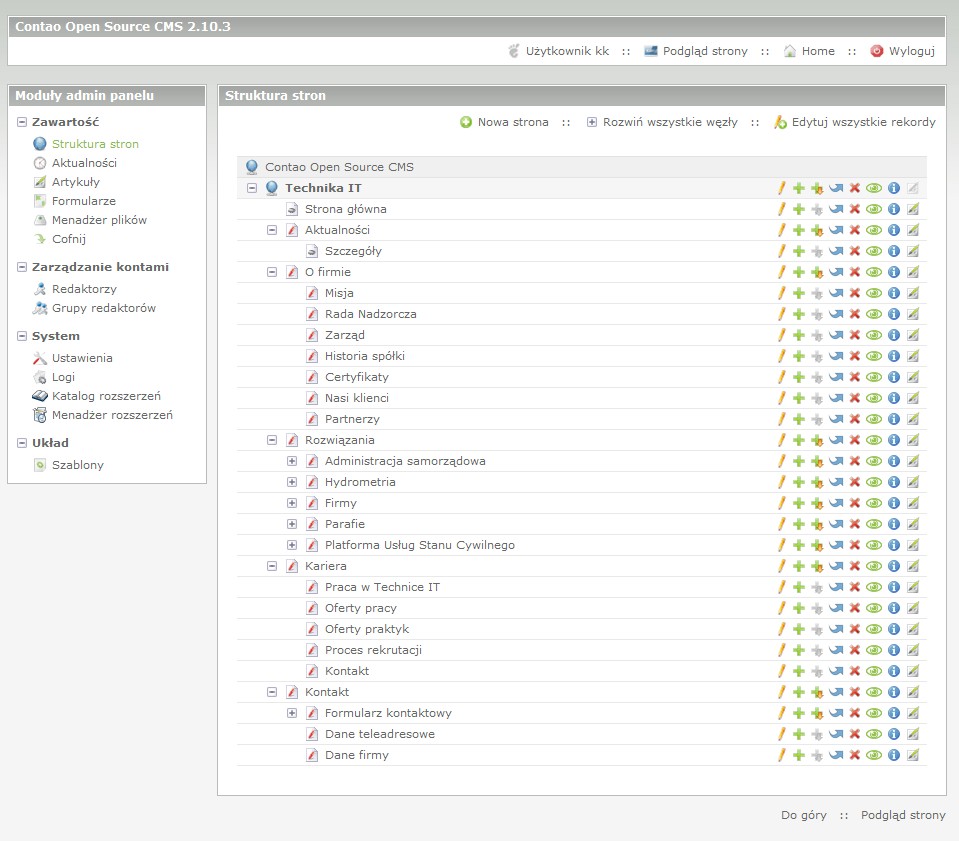Collapse the Technika IT root node
Viewport: 959px width, 841px height.
point(252,188)
